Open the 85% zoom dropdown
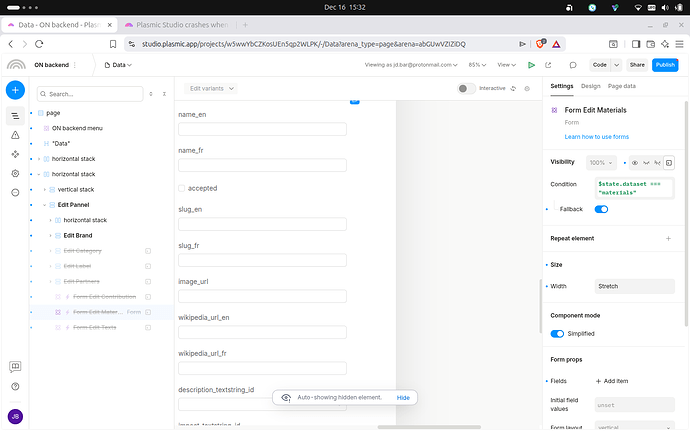690x431 pixels. pos(477,65)
